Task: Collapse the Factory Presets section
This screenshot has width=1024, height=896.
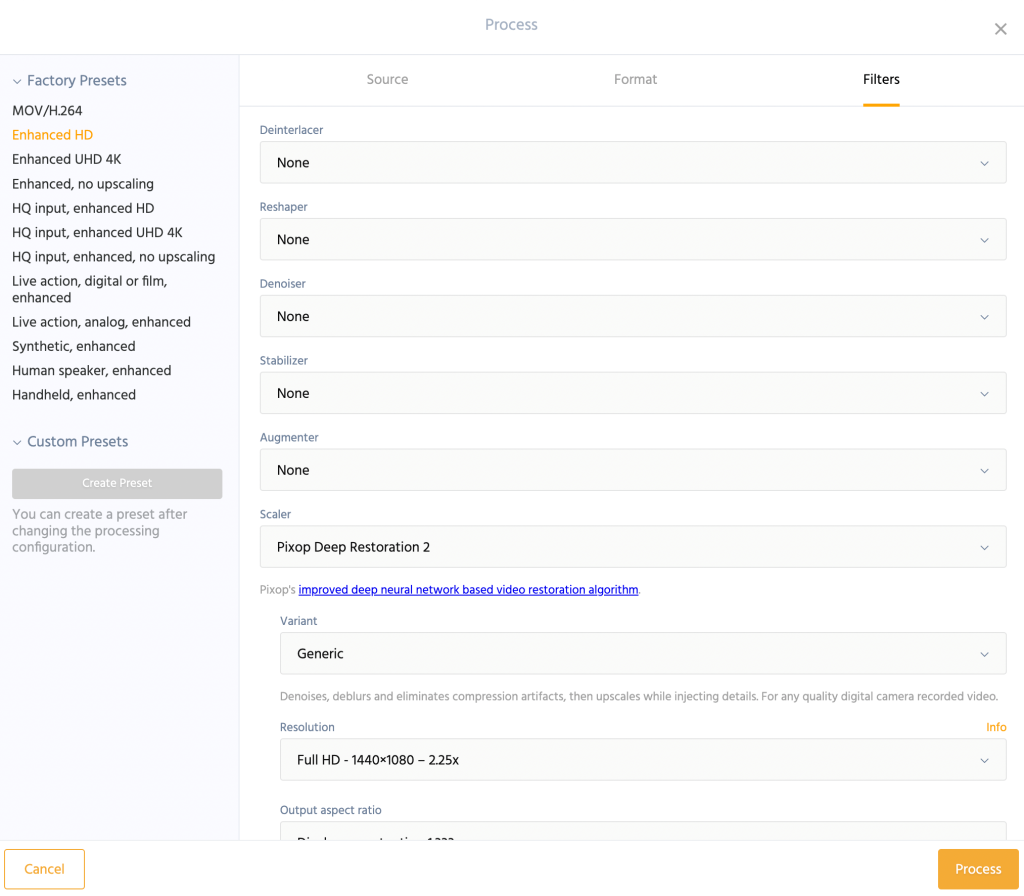Action: [x=18, y=81]
